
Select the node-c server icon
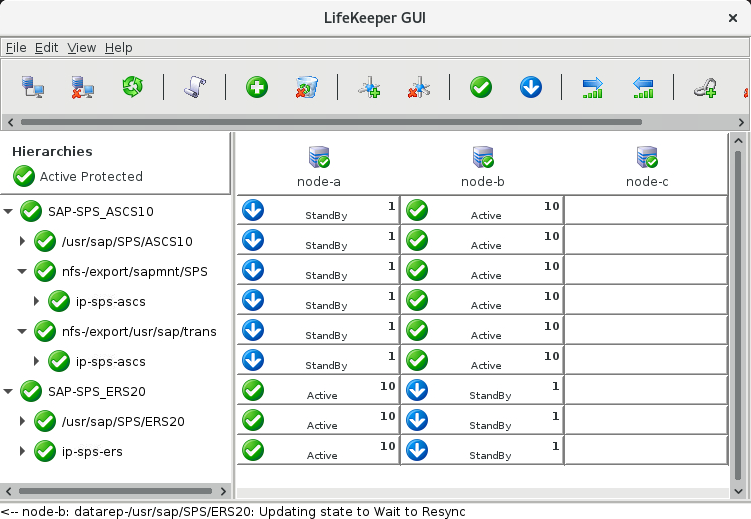coord(647,157)
